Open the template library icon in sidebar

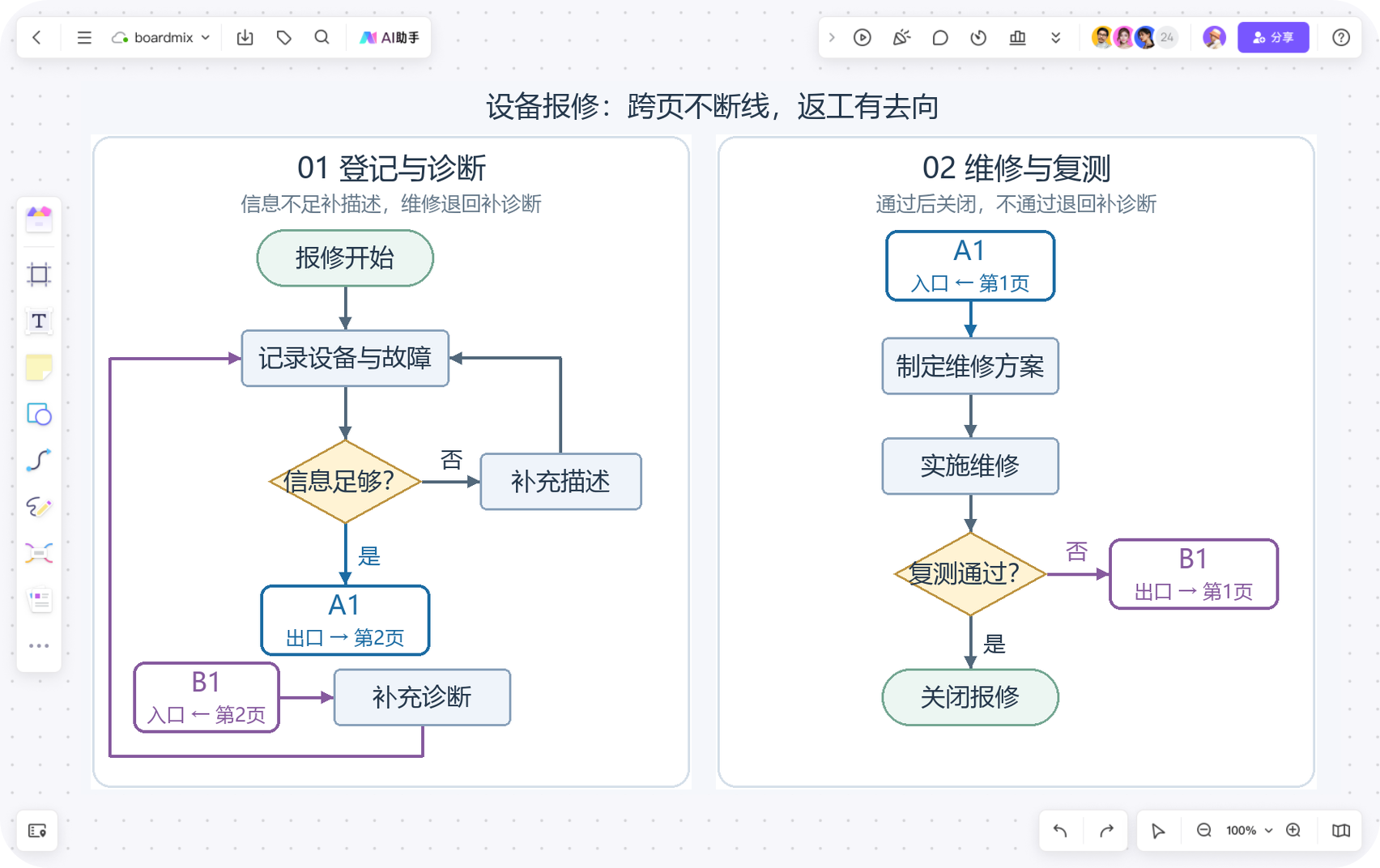pyautogui.click(x=39, y=219)
